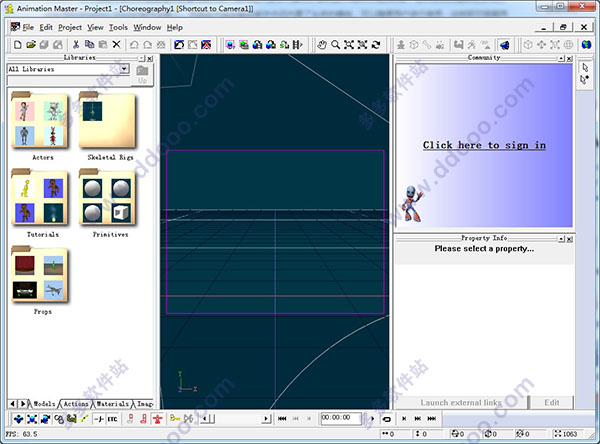Click the render lock mode icon

click(x=243, y=45)
